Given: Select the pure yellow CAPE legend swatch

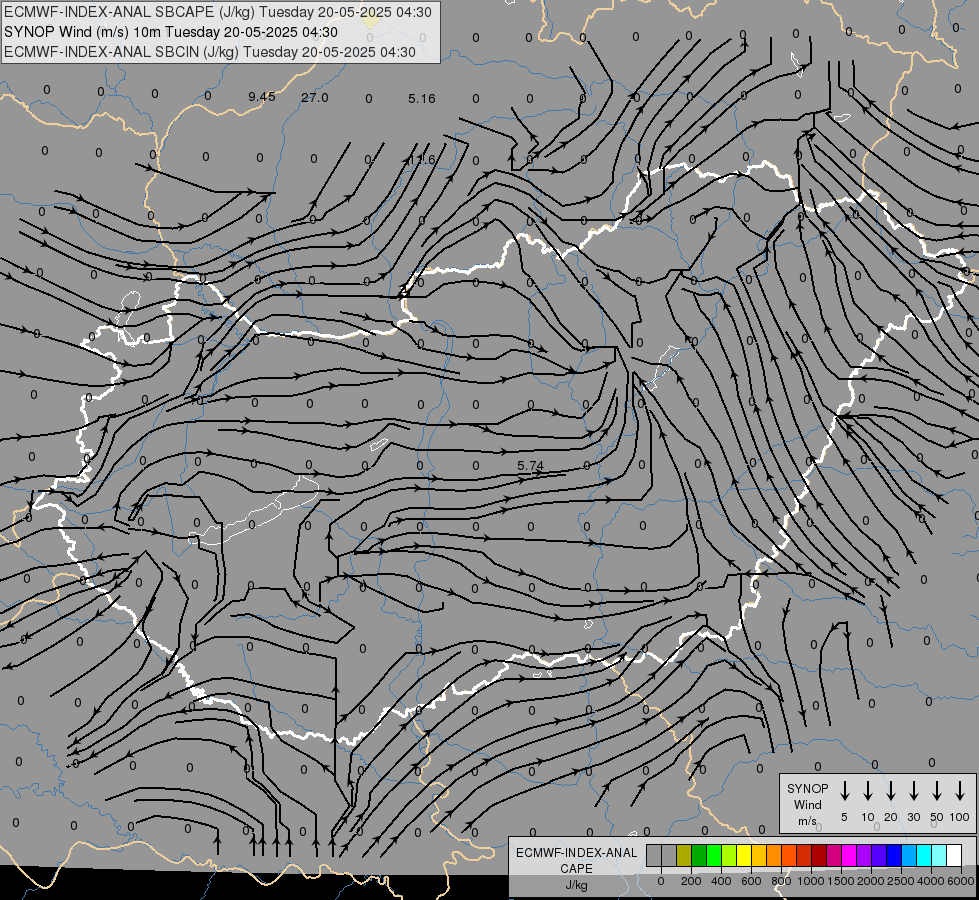Looking at the screenshot, I should click(x=744, y=855).
